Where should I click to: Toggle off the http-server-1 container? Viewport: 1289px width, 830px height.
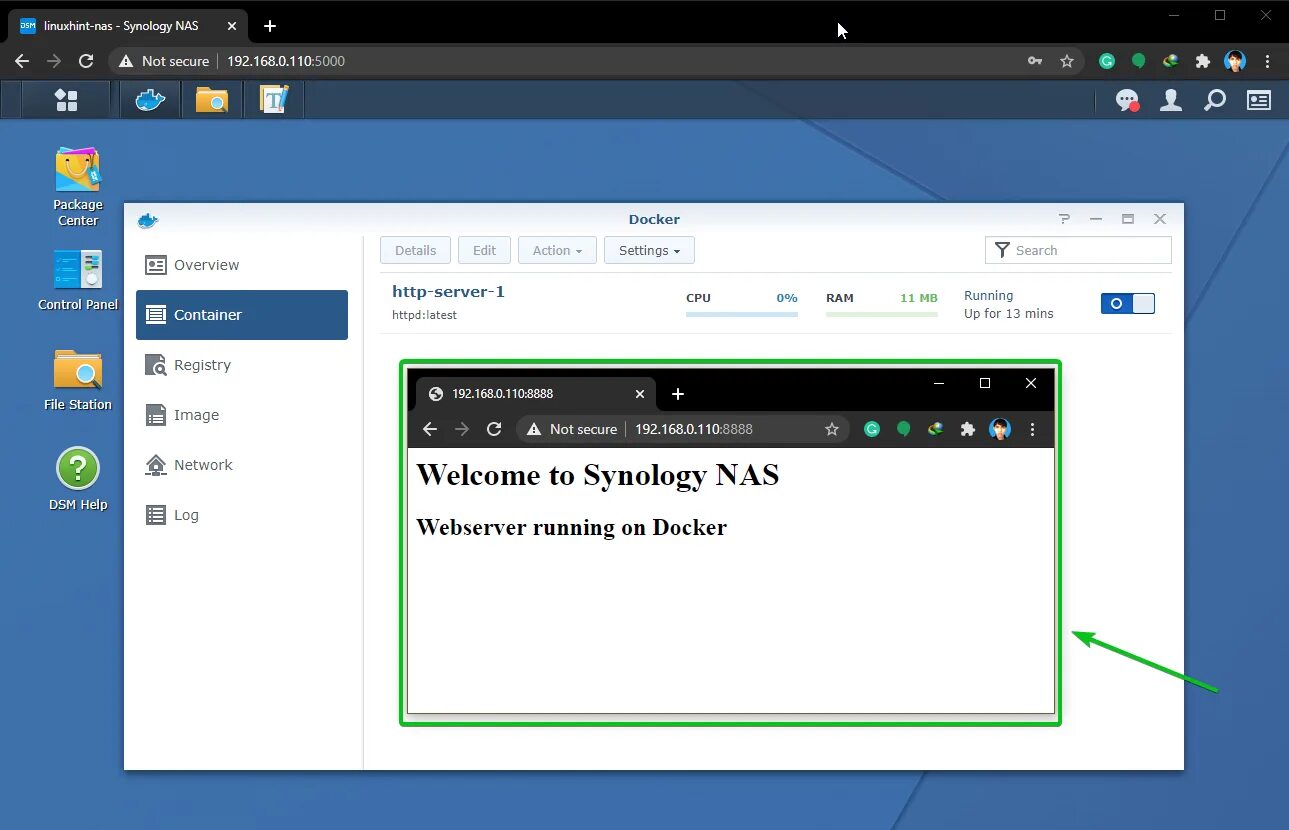(x=1127, y=303)
